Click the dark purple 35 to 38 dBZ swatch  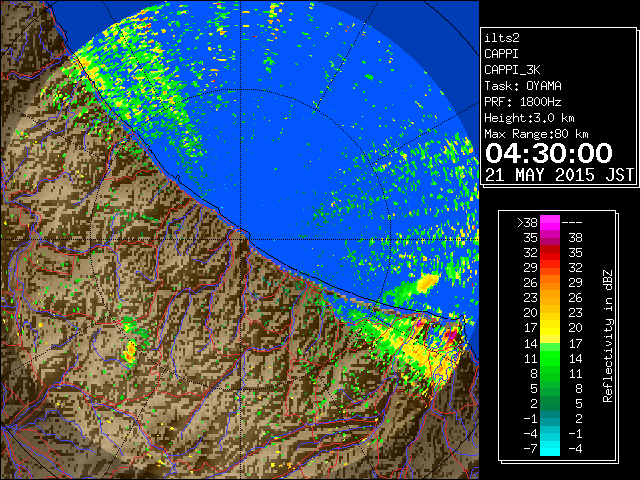tap(550, 238)
